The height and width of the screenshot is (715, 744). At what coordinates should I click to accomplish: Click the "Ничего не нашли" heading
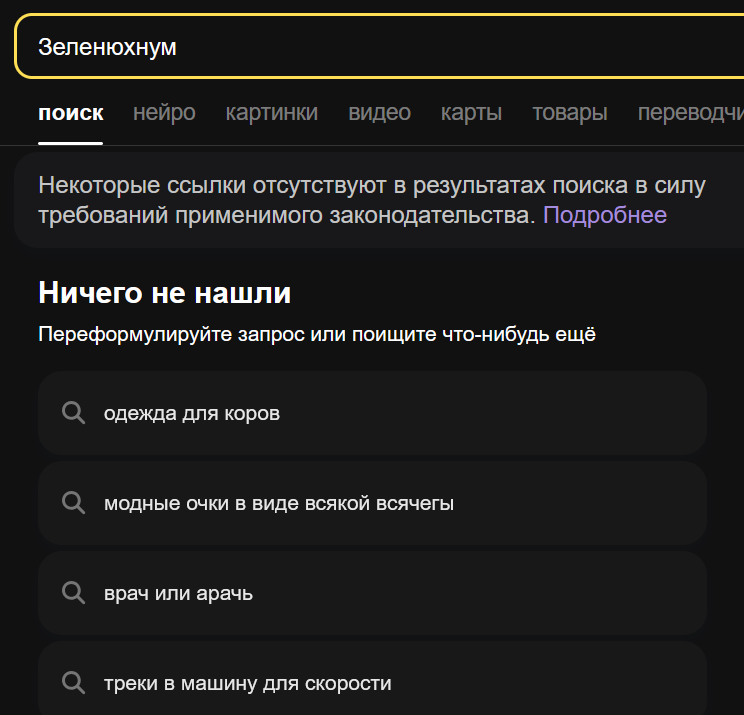[x=164, y=293]
